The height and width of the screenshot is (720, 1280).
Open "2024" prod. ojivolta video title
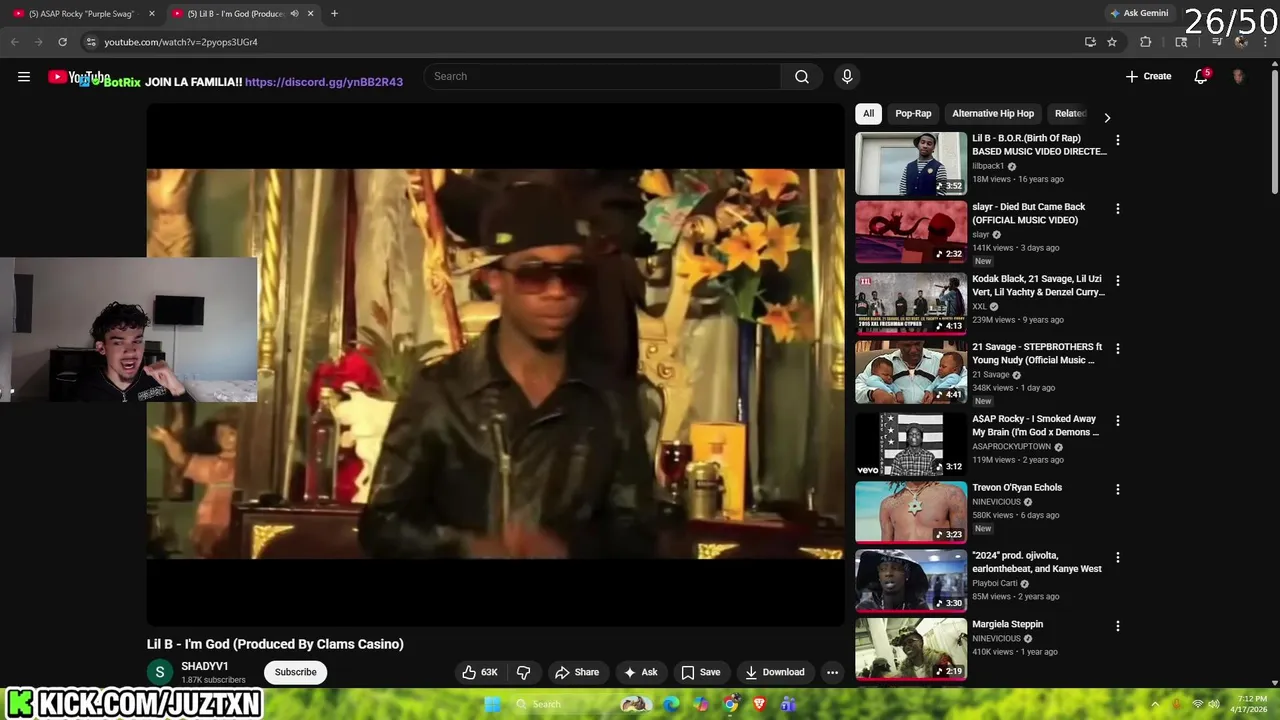(x=1037, y=562)
